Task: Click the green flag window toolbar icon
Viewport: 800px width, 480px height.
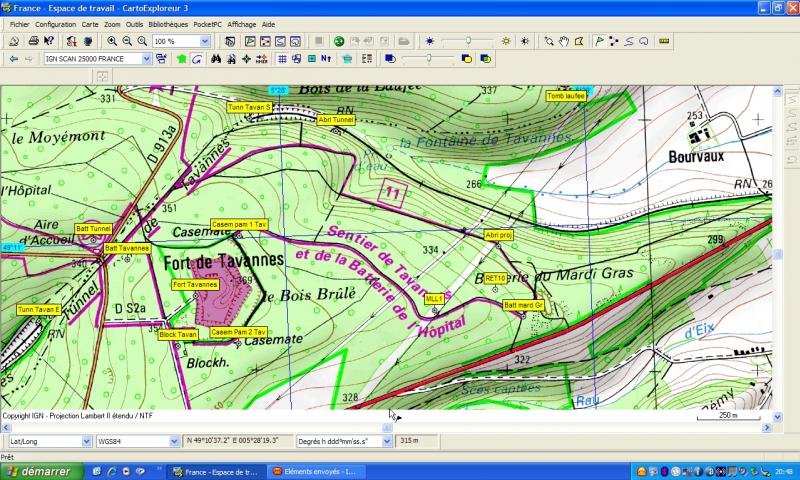Action: [x=250, y=41]
